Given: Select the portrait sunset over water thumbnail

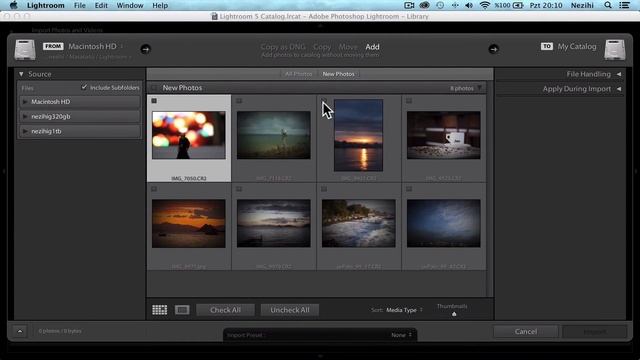Looking at the screenshot, I should pyautogui.click(x=358, y=135).
